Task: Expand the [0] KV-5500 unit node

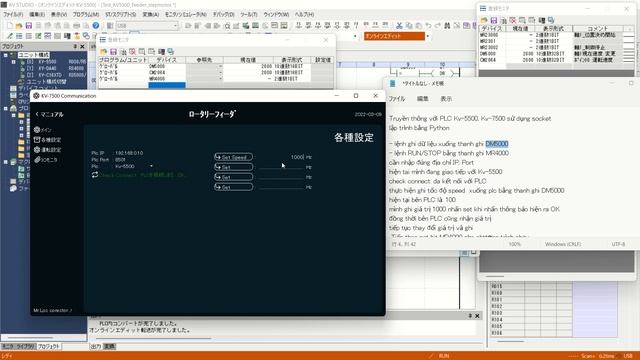Action: coord(13,62)
